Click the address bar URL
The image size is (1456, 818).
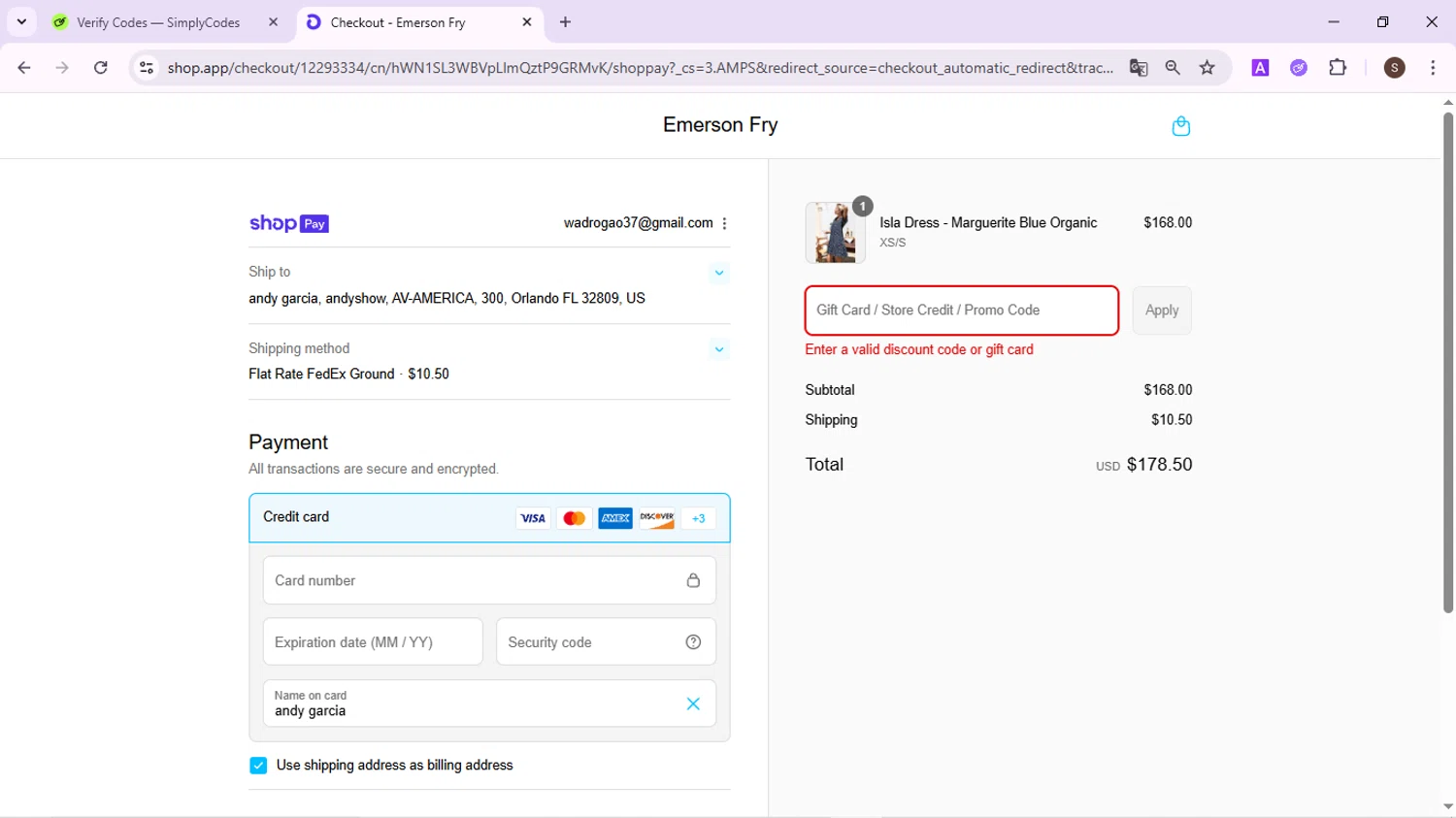(641, 68)
